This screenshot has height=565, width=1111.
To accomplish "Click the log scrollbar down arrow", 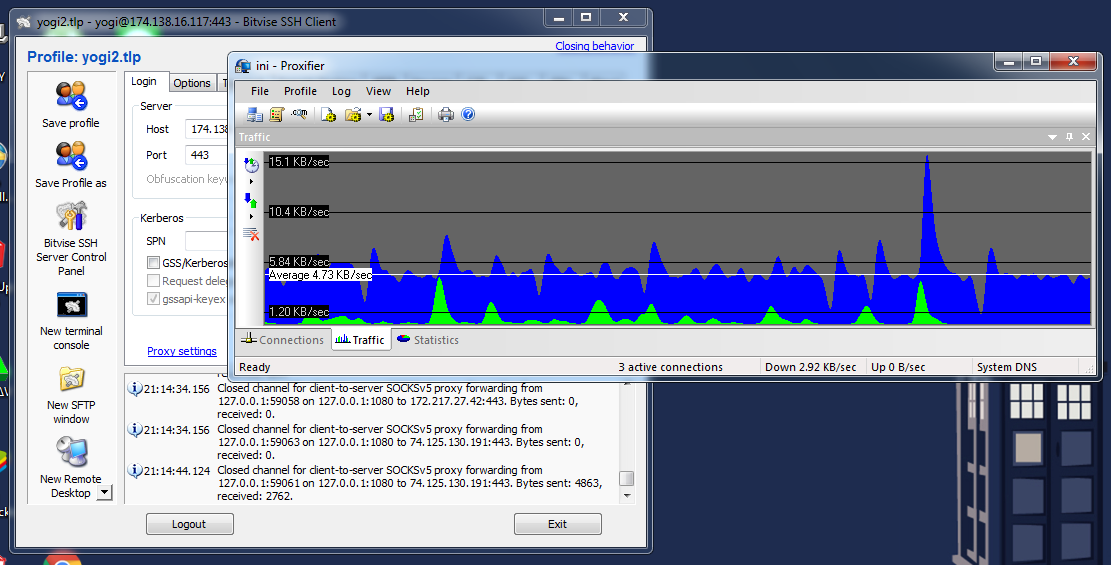I will click(626, 496).
